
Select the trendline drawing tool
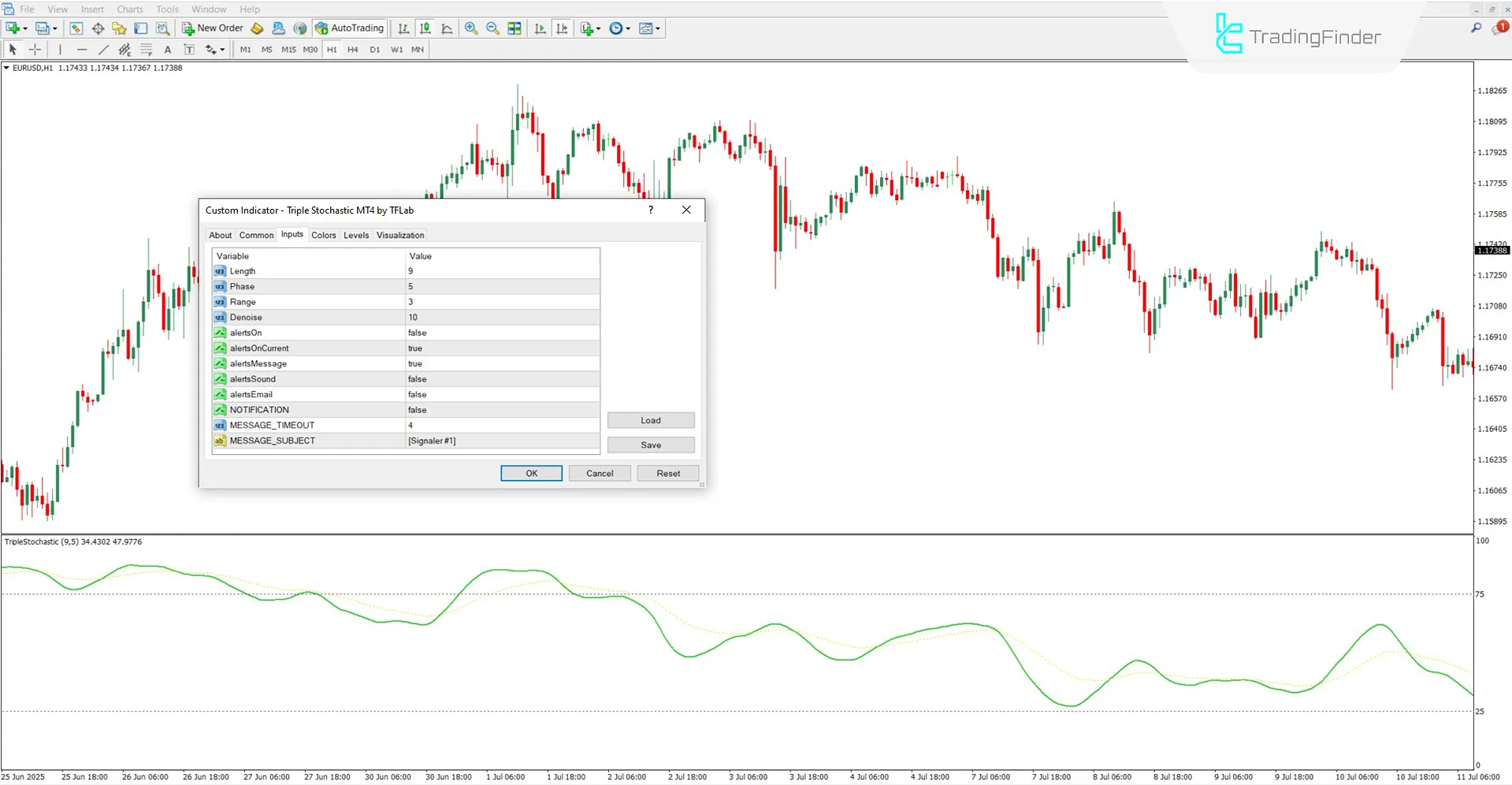(x=103, y=49)
